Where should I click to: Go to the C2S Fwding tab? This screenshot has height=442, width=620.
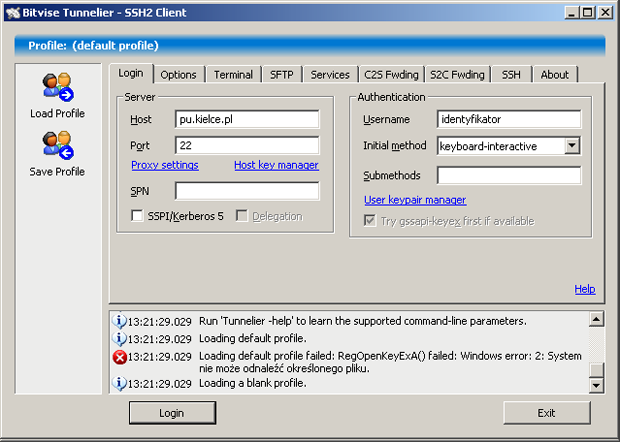390,75
